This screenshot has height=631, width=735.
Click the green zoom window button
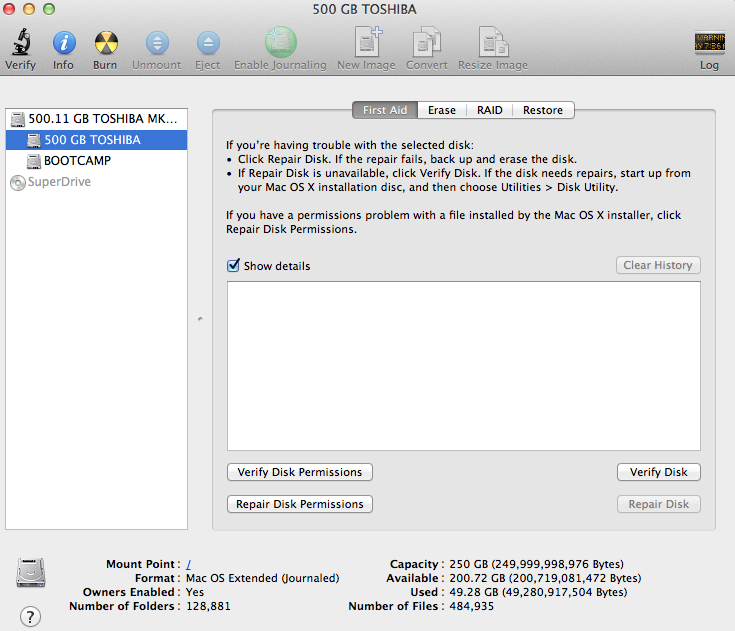(49, 9)
